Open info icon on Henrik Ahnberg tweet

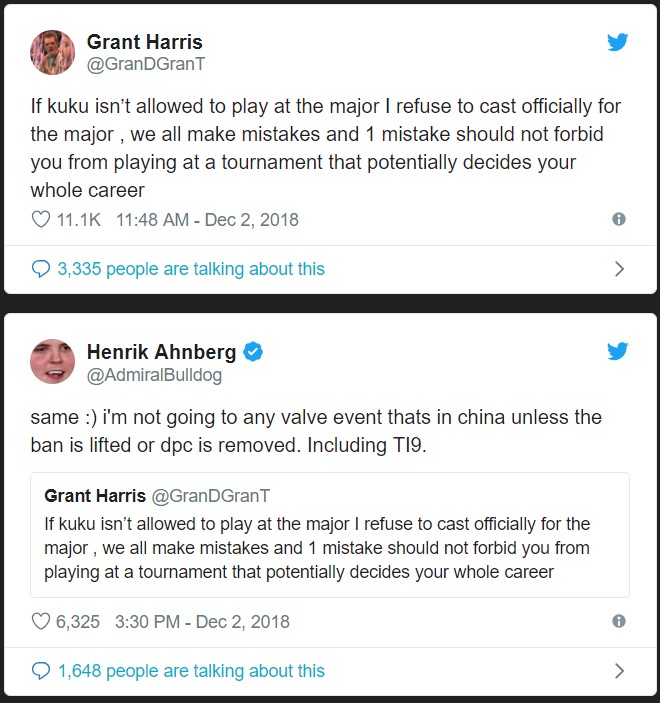pos(619,621)
